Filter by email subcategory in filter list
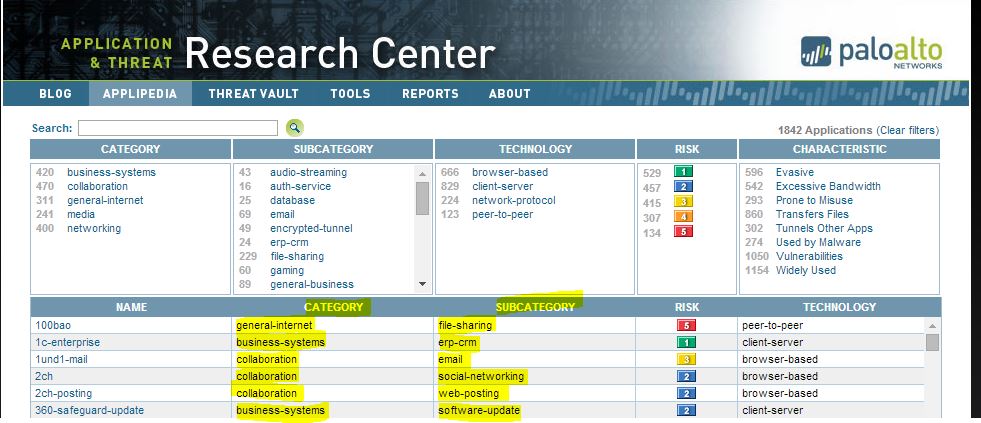981x423 pixels. click(x=282, y=214)
